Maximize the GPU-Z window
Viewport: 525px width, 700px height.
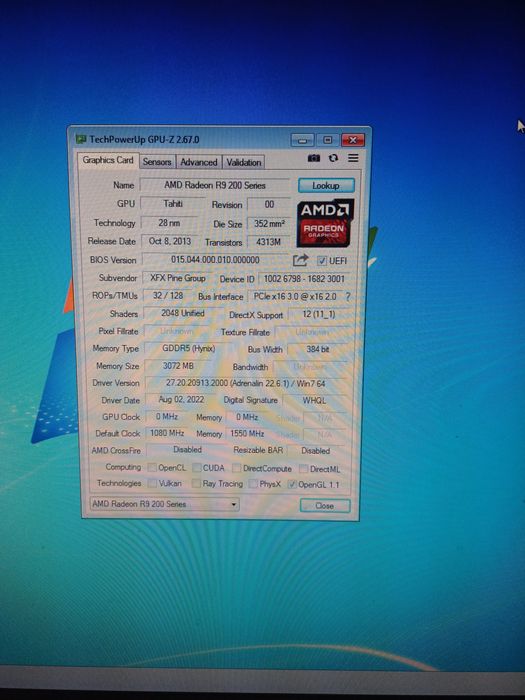coord(328,140)
